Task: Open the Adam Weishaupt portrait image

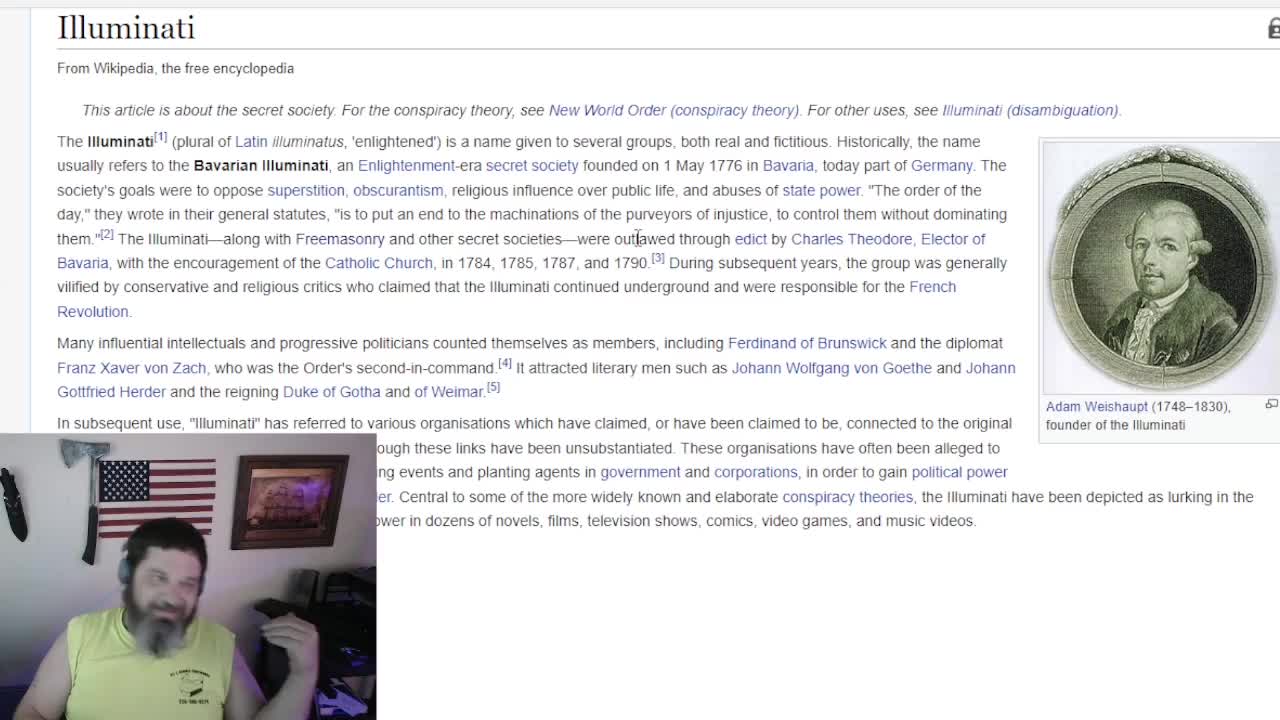Action: pyautogui.click(x=1161, y=267)
